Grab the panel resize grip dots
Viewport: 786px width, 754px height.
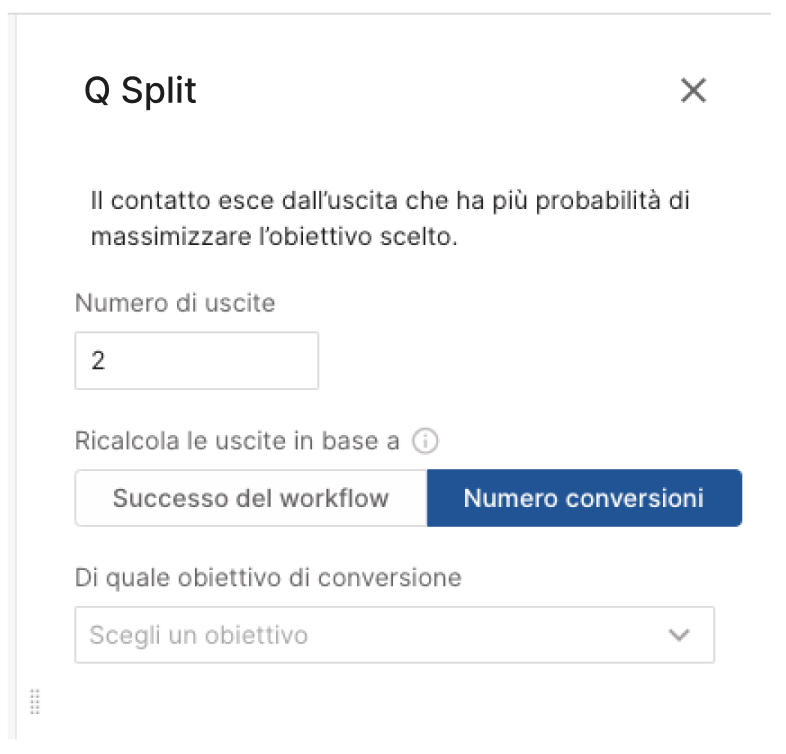(35, 701)
